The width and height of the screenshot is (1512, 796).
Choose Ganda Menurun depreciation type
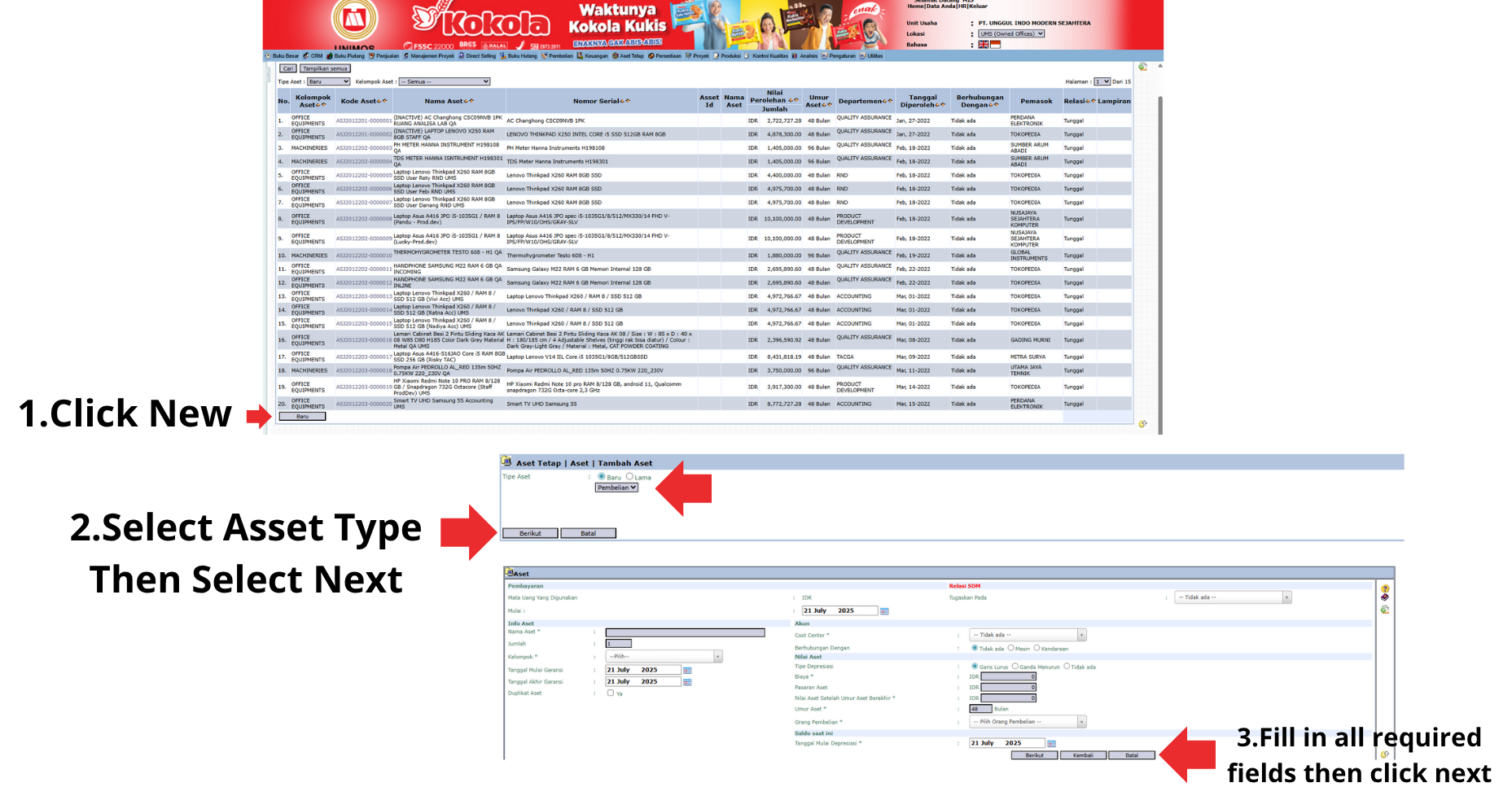1015,667
